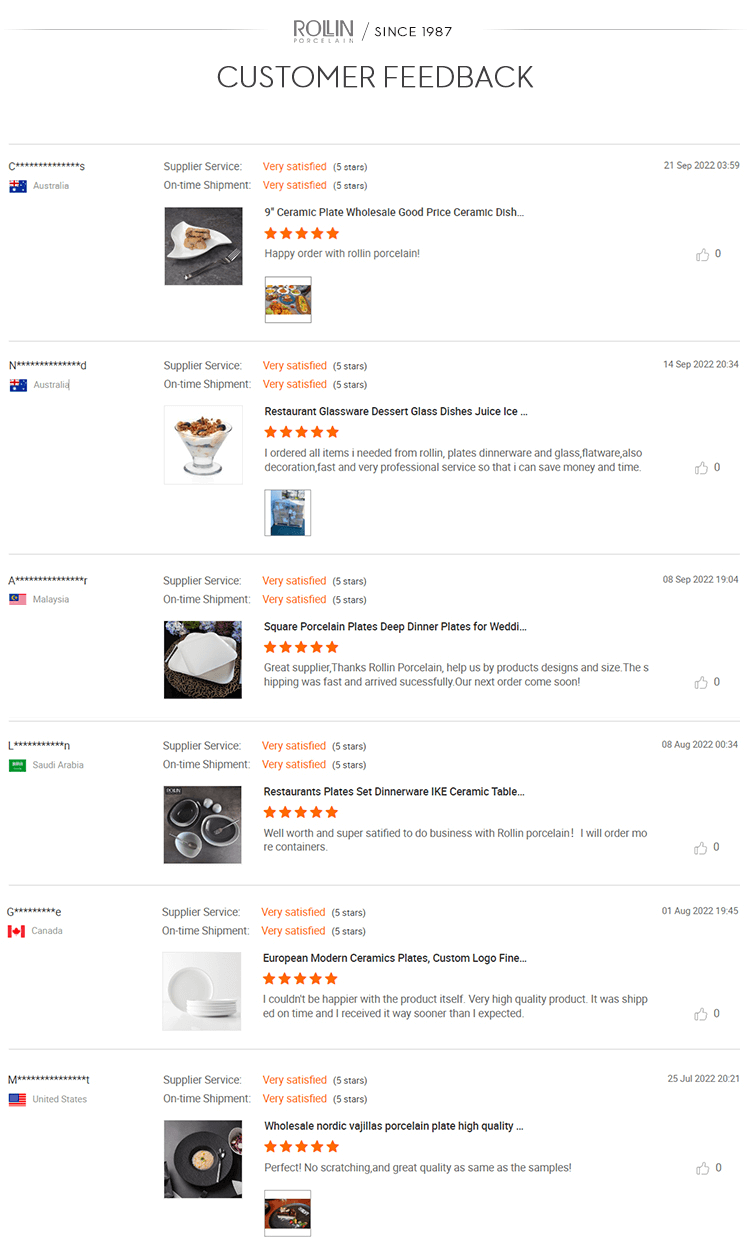View the stacked white plates product thumbnail
This screenshot has height=1260, width=750.
202,991
